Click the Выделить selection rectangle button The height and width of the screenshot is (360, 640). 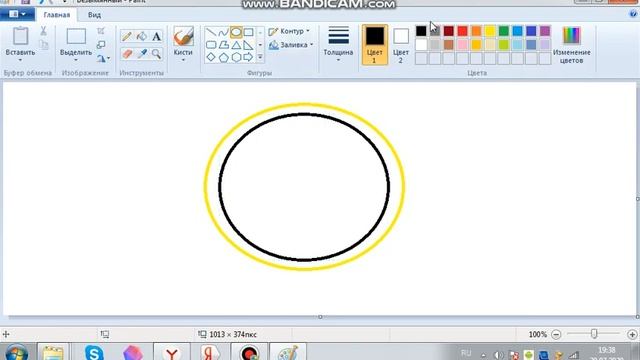pos(76,36)
